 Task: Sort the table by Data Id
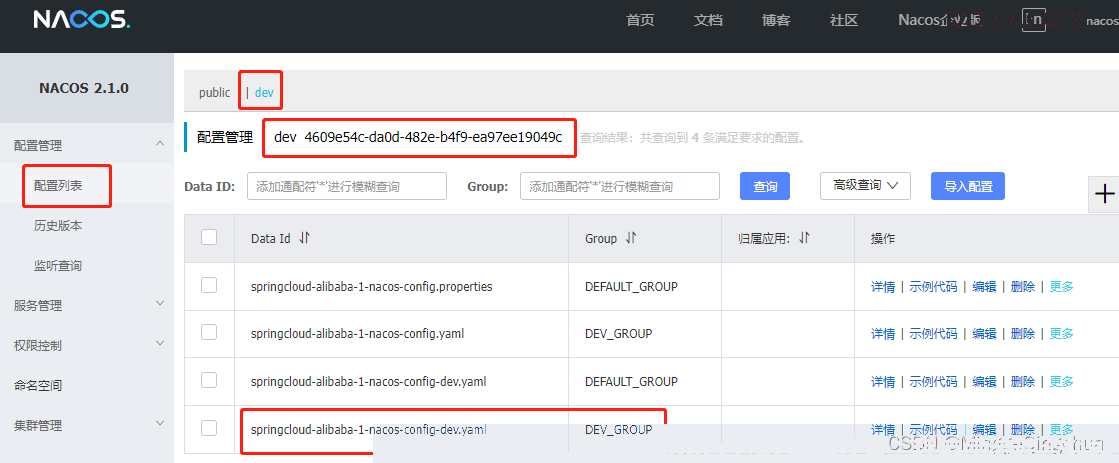click(305, 238)
